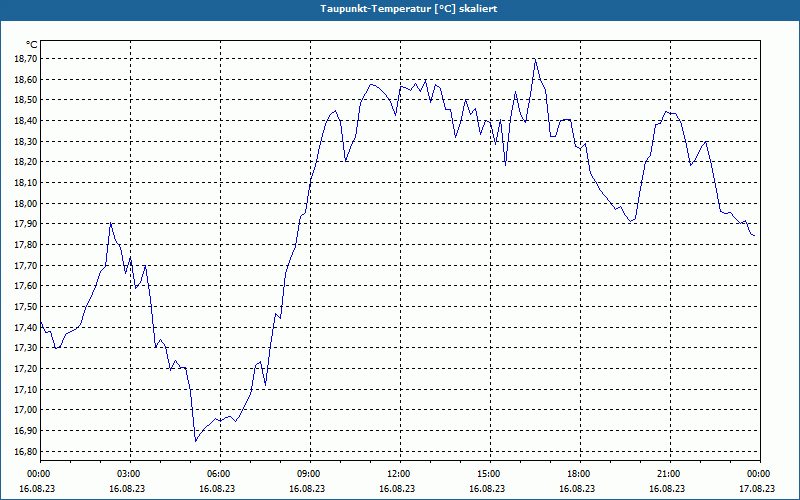Select the 06:00 time label
Viewport: 800px width, 500px height.
(x=220, y=474)
